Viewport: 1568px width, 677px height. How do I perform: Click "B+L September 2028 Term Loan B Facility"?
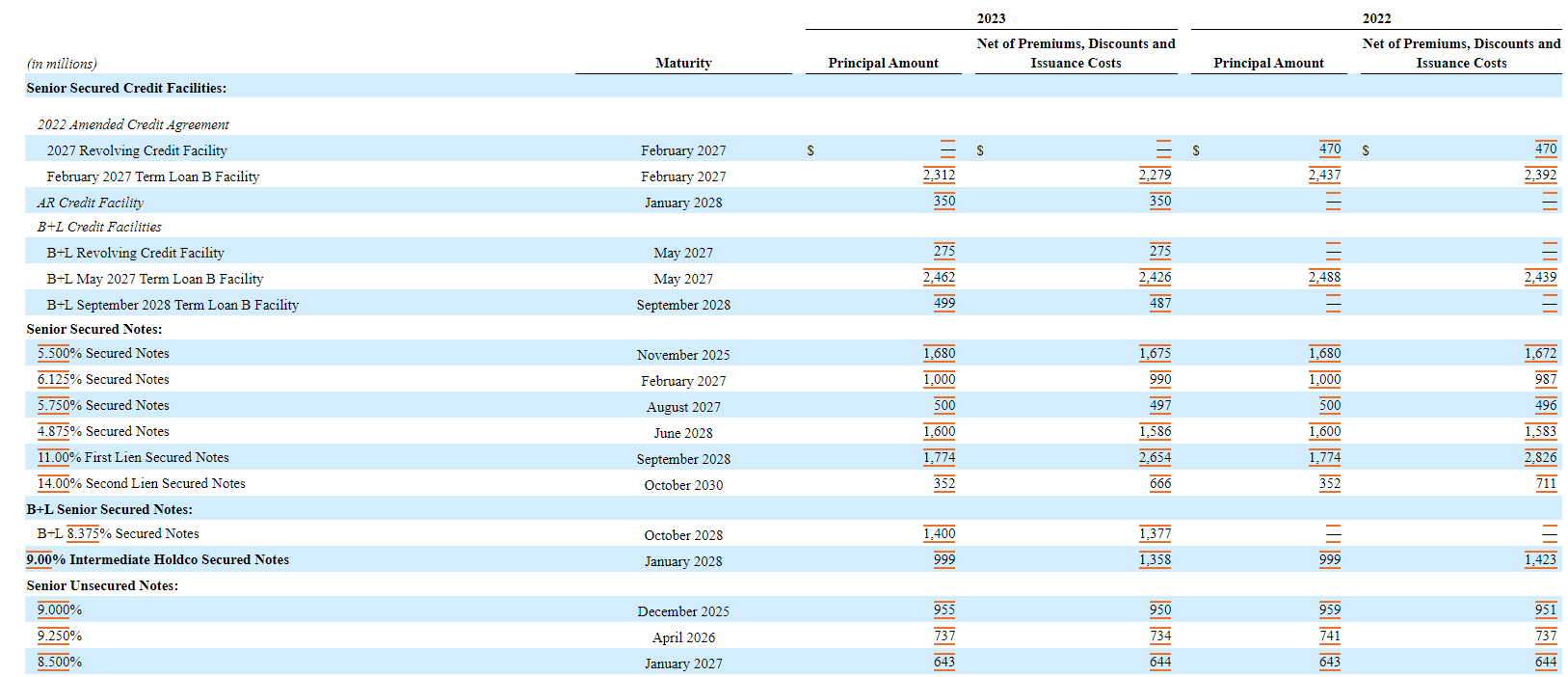tap(173, 305)
